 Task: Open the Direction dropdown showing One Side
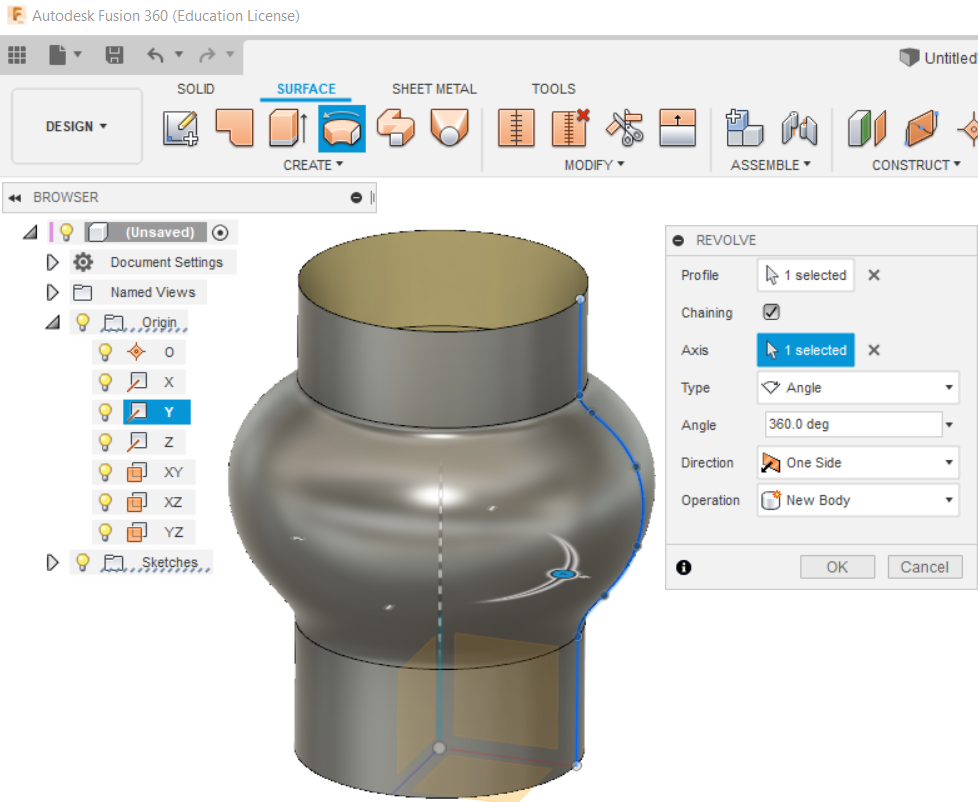tap(857, 462)
